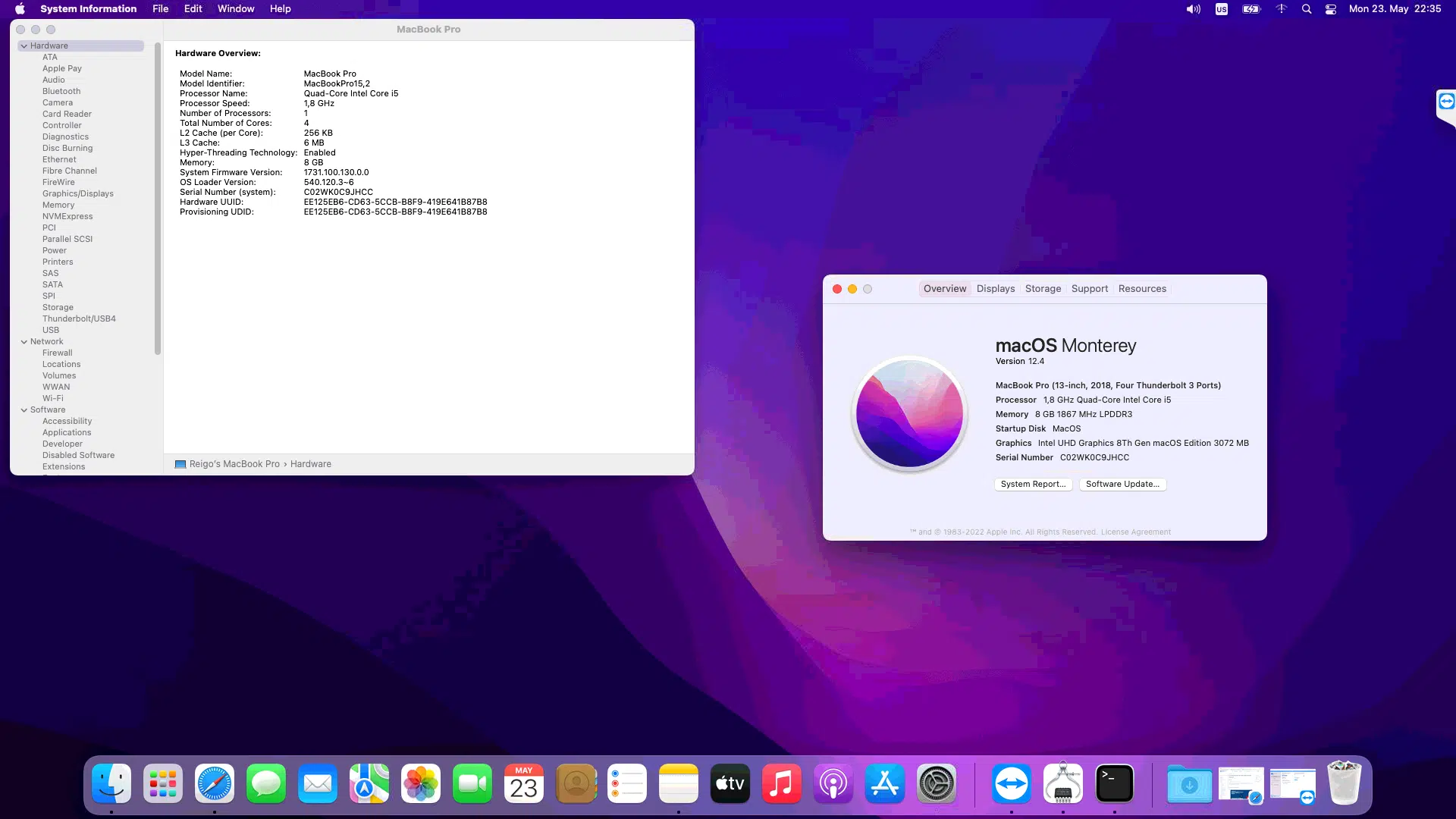Open the Edit menu
Screen dimensions: 1456x819
pyautogui.click(x=193, y=9)
